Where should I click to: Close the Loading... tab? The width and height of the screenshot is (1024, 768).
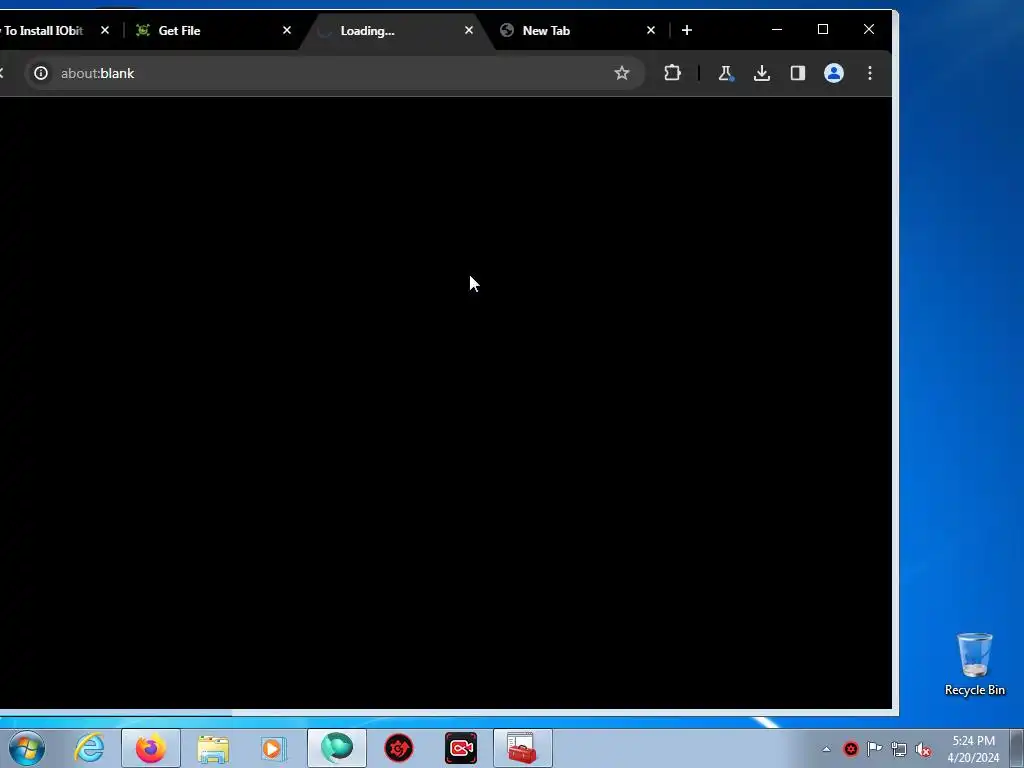pos(469,31)
